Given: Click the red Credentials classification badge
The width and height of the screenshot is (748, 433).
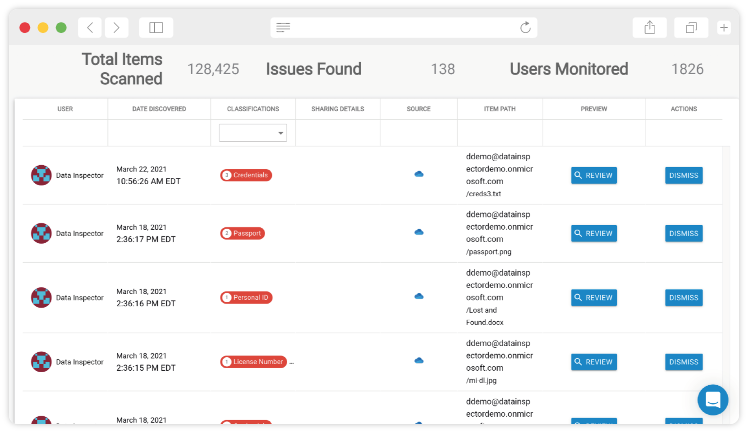Looking at the screenshot, I should click(x=246, y=175).
